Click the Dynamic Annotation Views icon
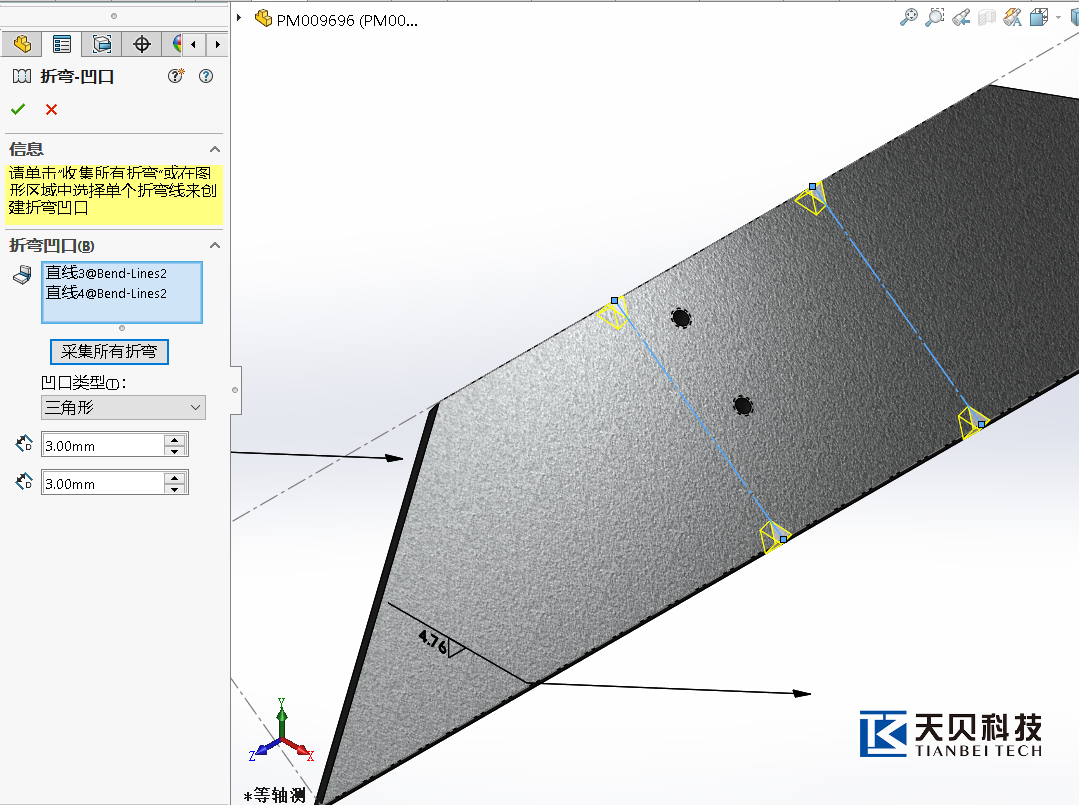The height and width of the screenshot is (805, 1079). pos(1013,17)
